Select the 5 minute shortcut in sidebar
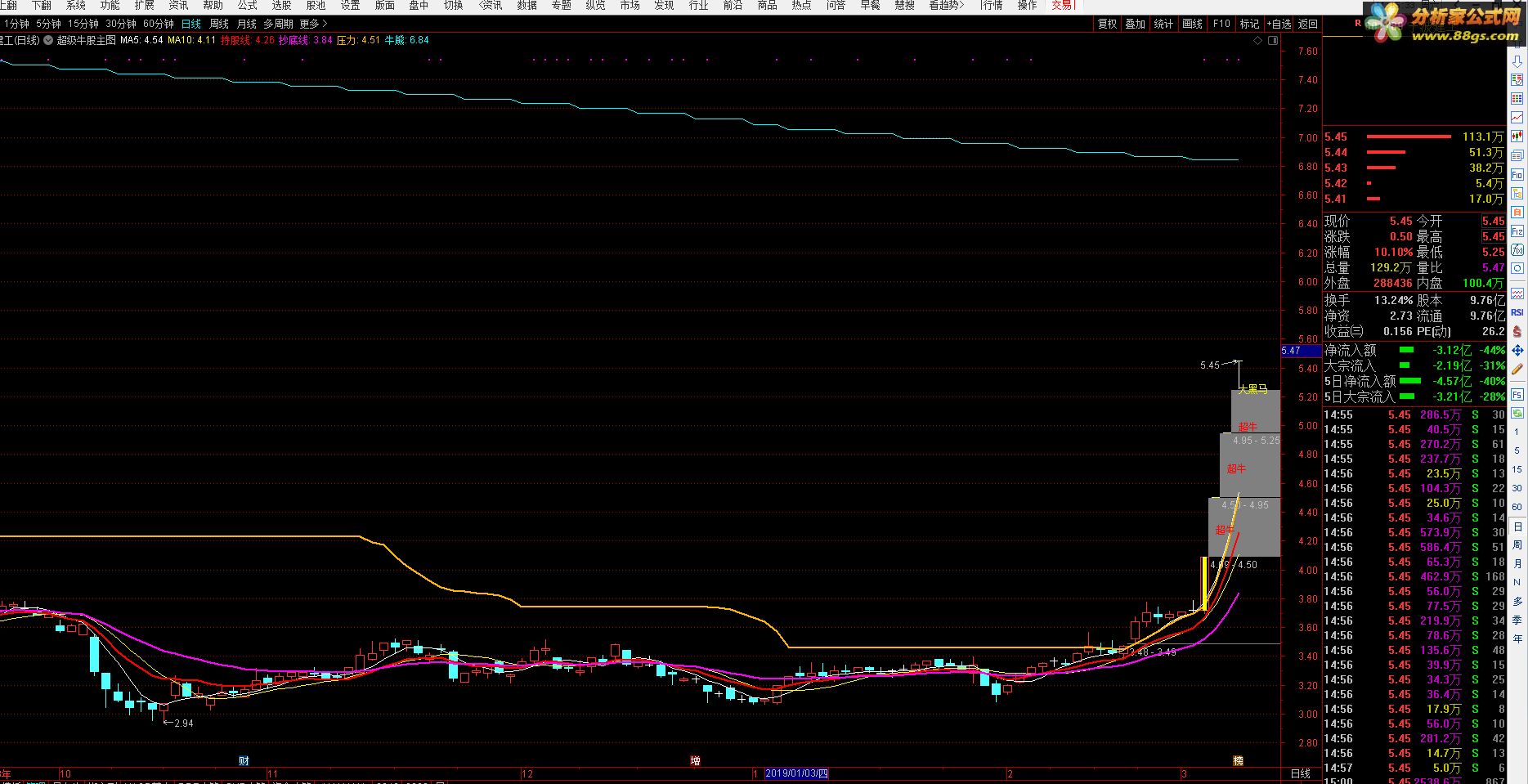 (1517, 450)
